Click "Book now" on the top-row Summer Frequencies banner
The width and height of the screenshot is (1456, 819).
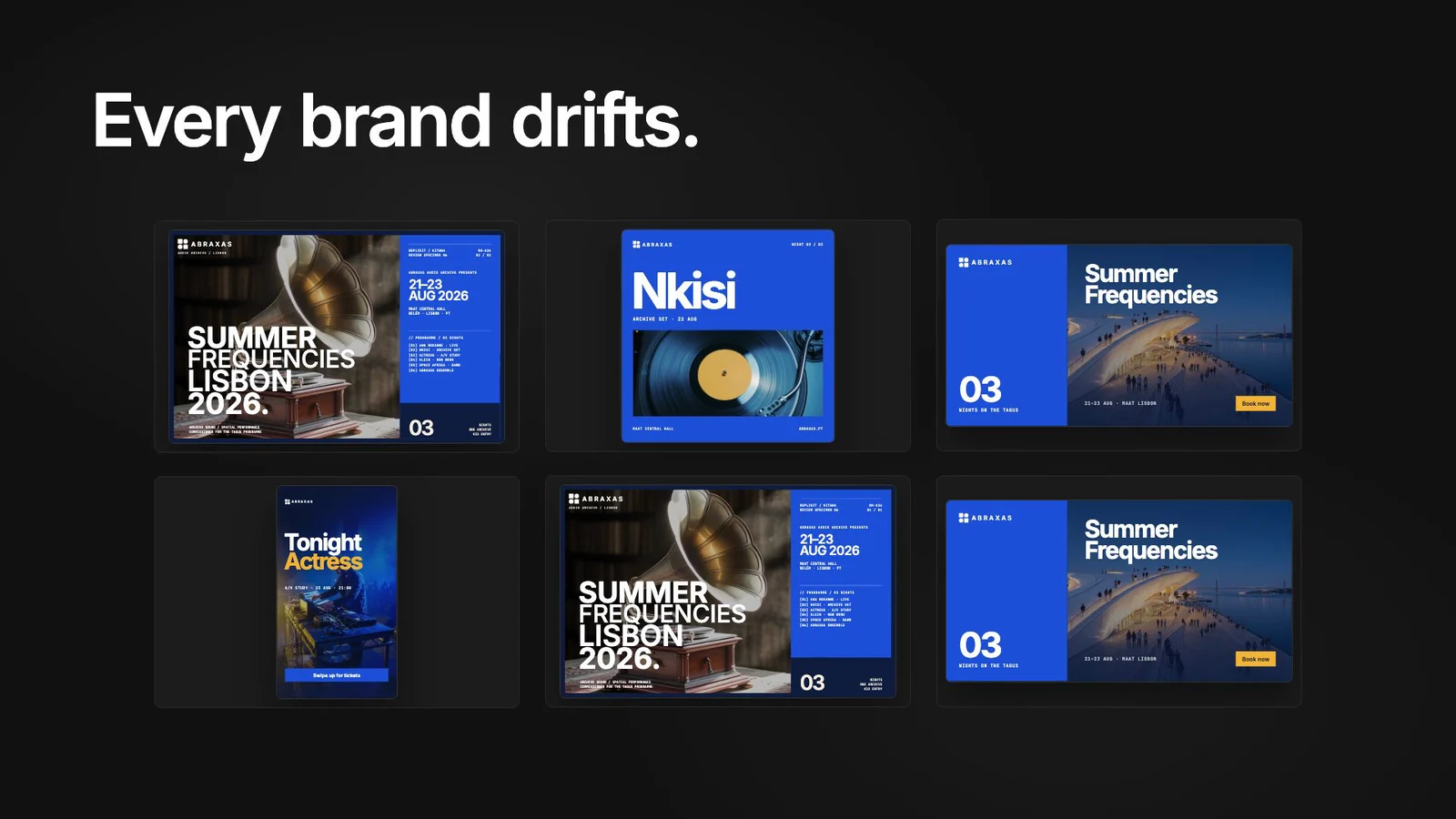point(1256,403)
